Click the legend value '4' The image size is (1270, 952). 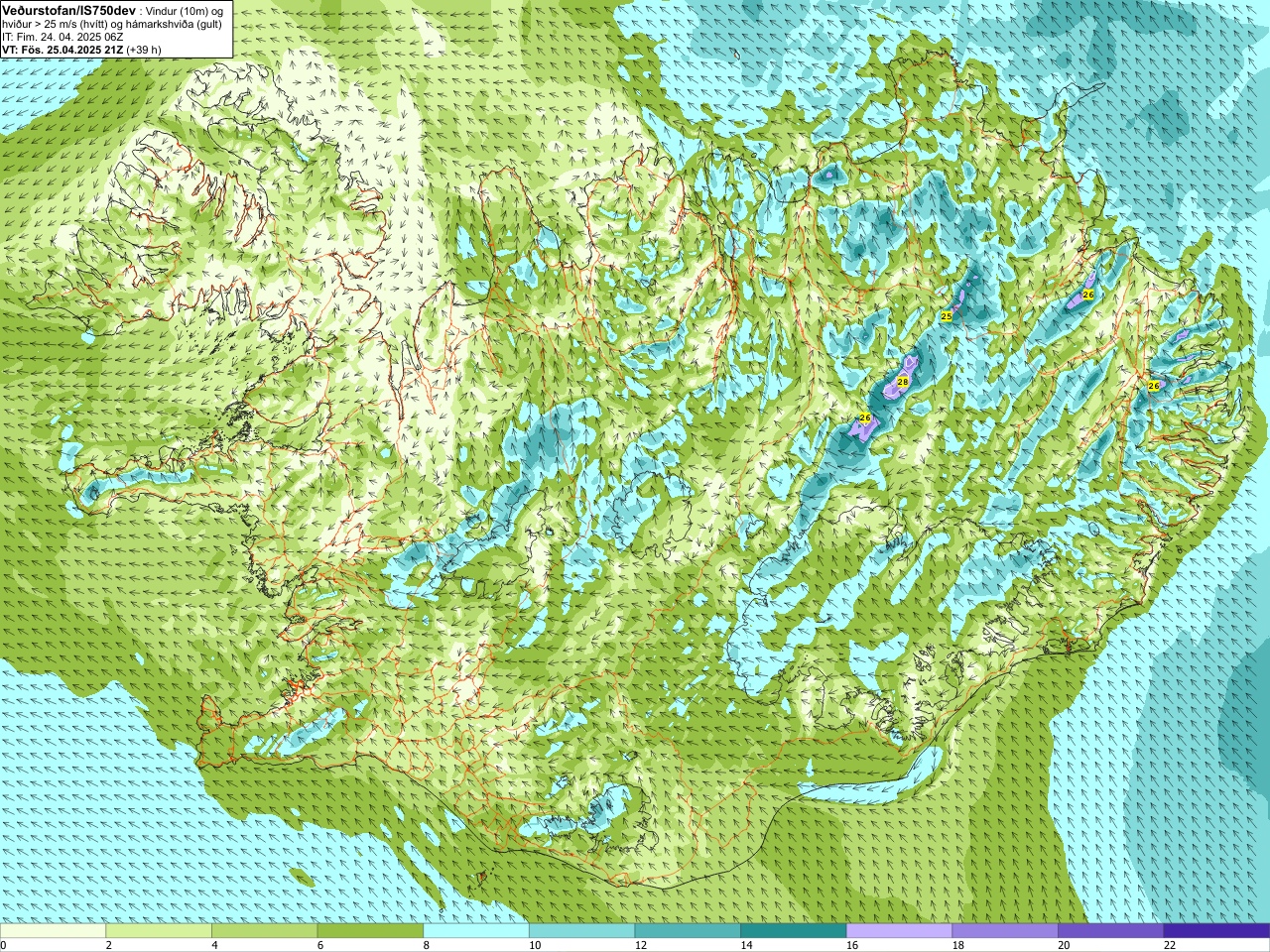[214, 945]
